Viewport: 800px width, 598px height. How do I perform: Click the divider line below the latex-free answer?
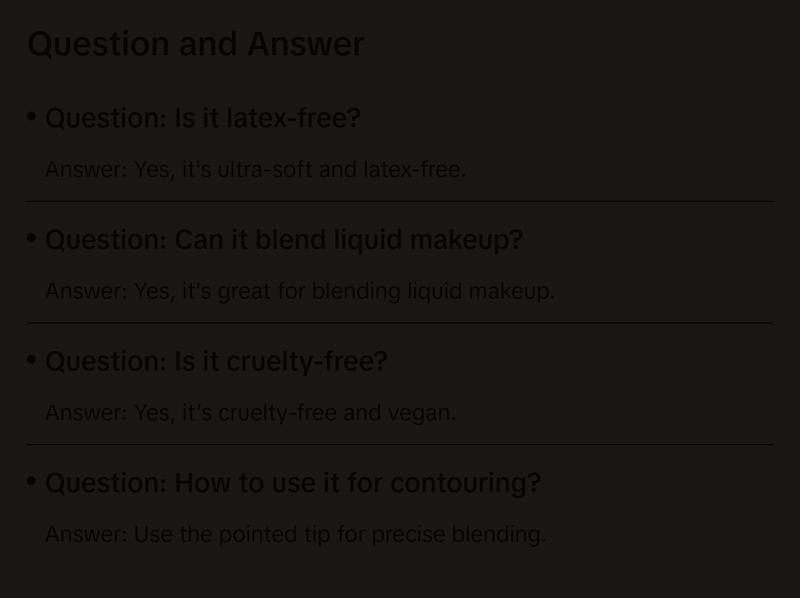[x=400, y=201]
